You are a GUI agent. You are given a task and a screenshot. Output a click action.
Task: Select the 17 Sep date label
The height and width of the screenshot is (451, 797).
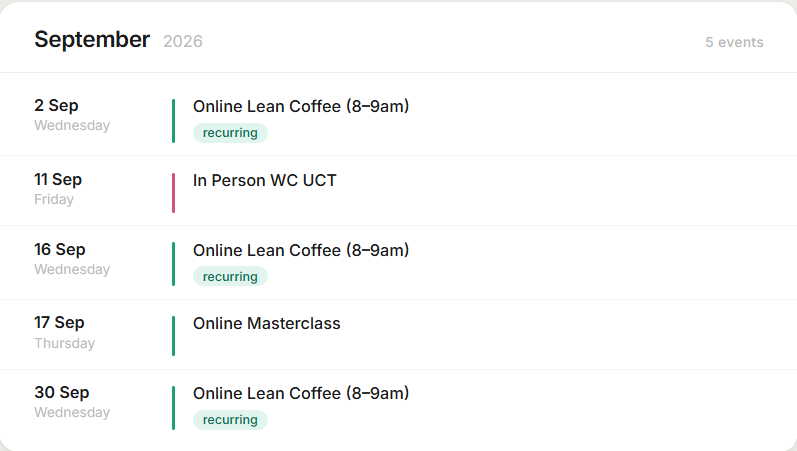[59, 322]
